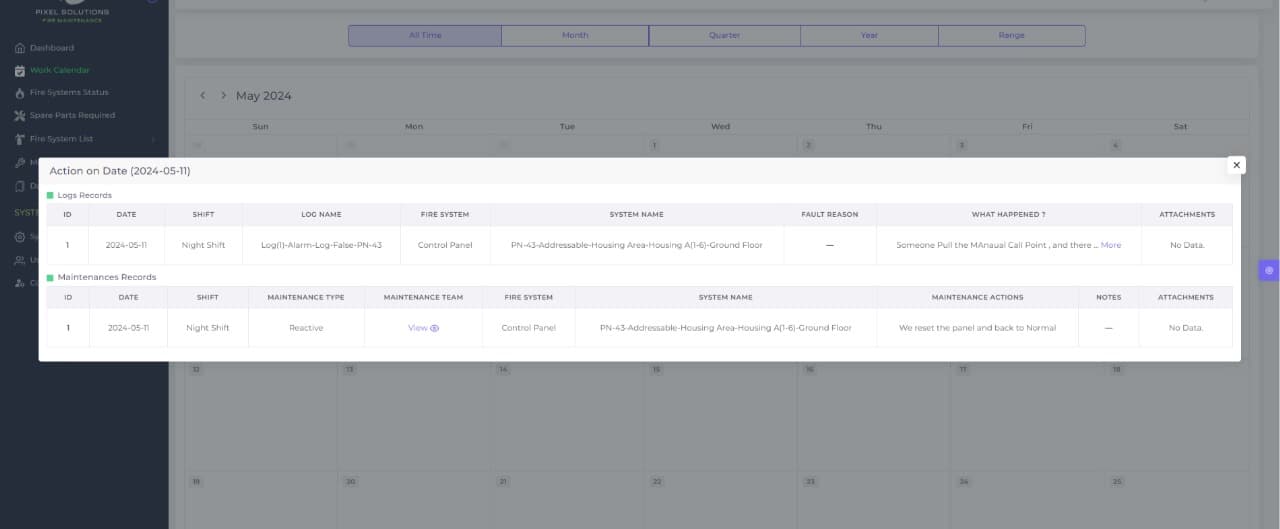Advance to next month with right chevron
This screenshot has width=1280, height=529.
tap(223, 96)
